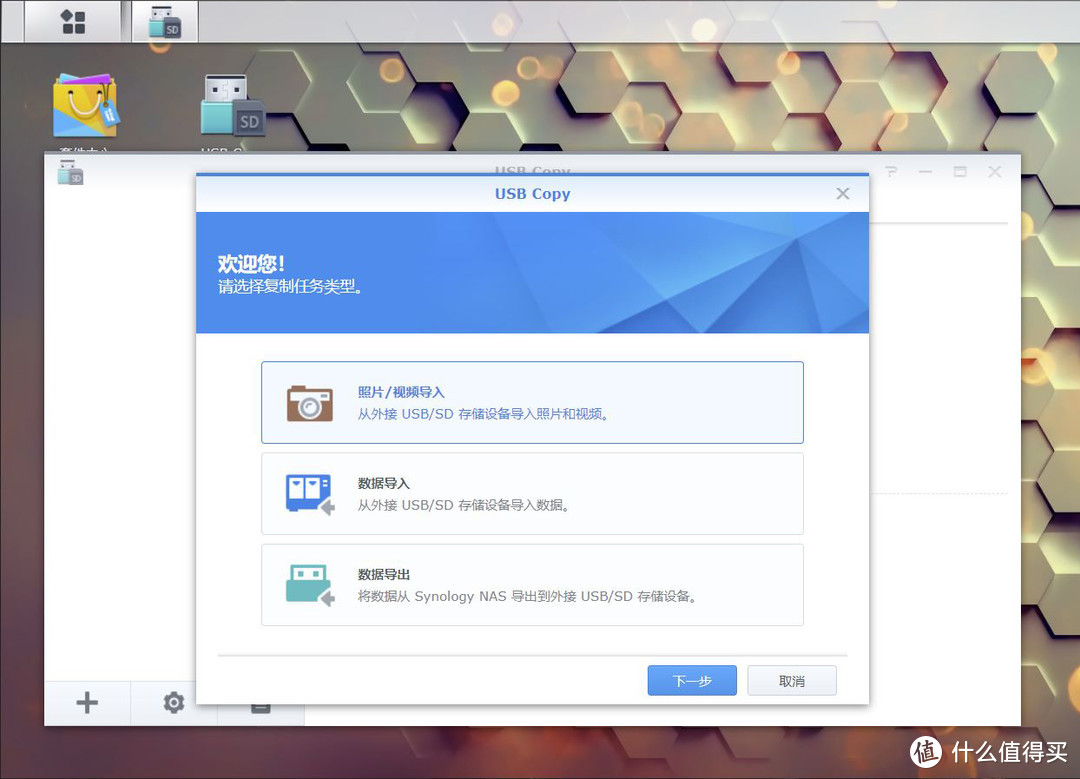This screenshot has width=1080, height=779.
Task: Click the data import drive icon
Action: click(x=309, y=492)
